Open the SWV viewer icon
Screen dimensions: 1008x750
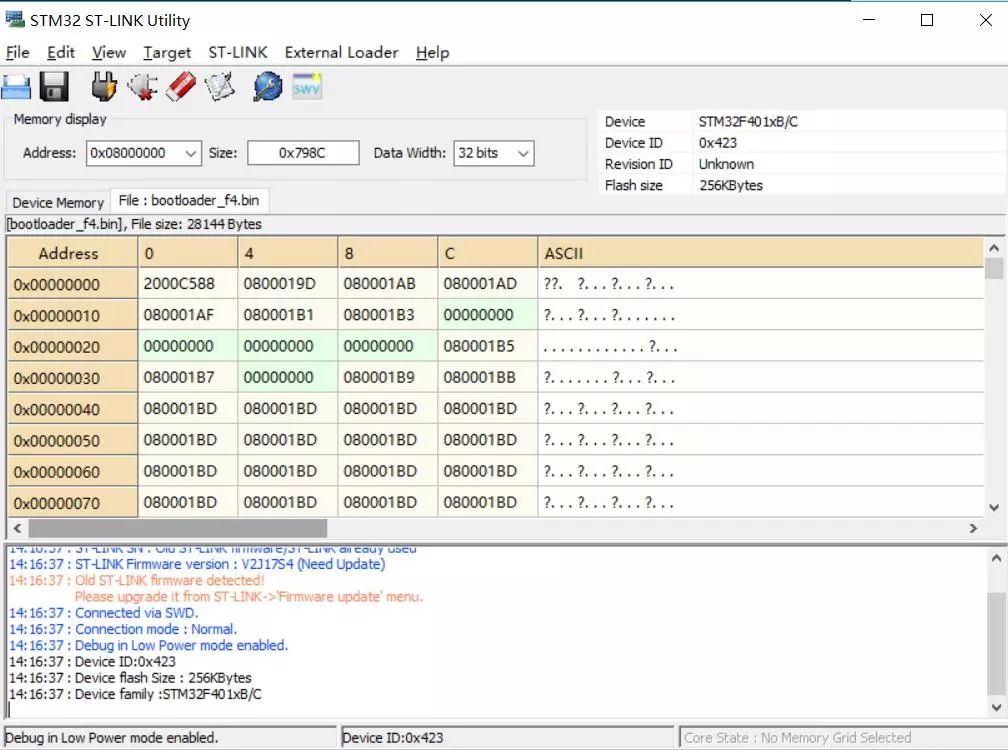pyautogui.click(x=306, y=87)
